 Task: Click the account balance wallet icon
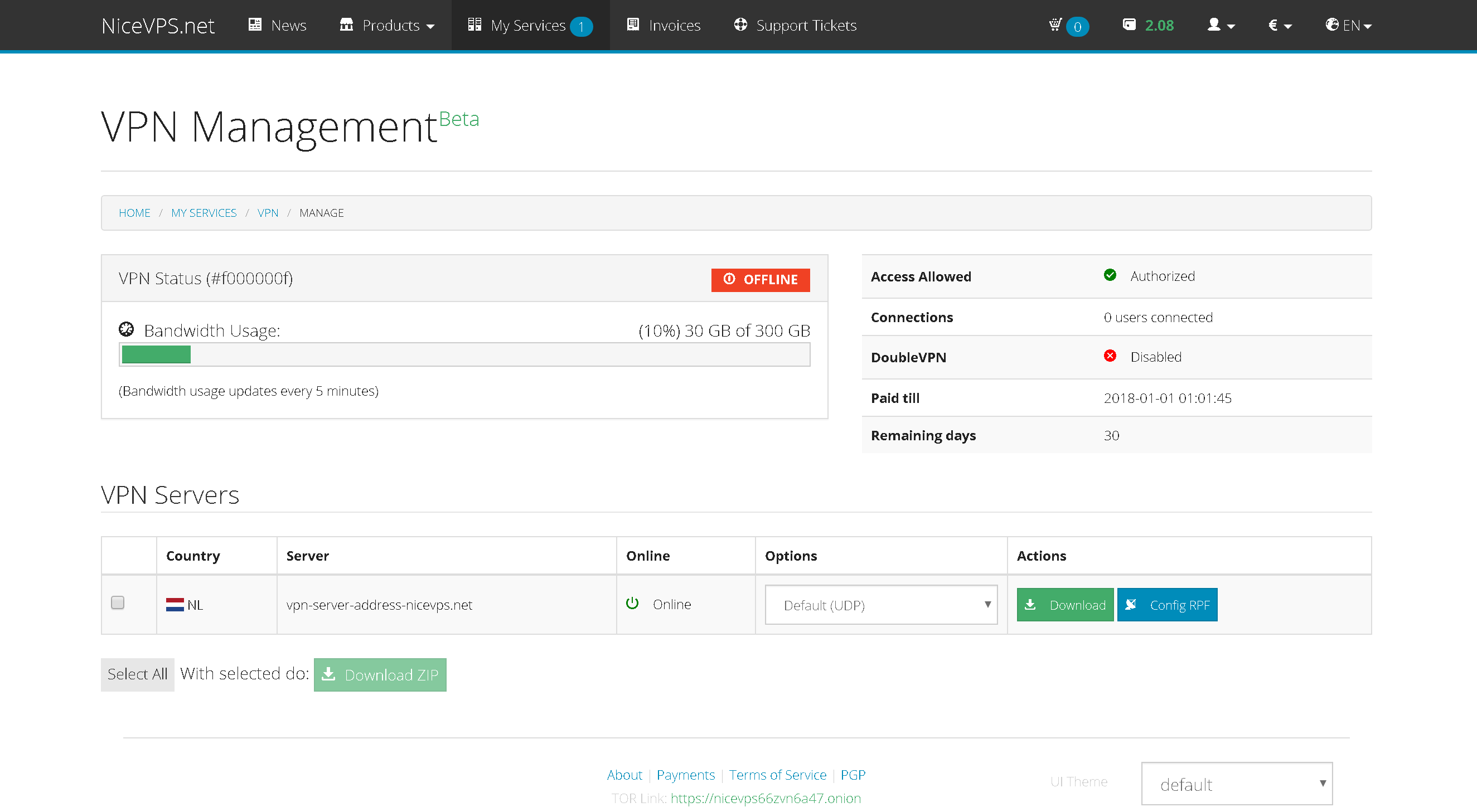pos(1129,25)
